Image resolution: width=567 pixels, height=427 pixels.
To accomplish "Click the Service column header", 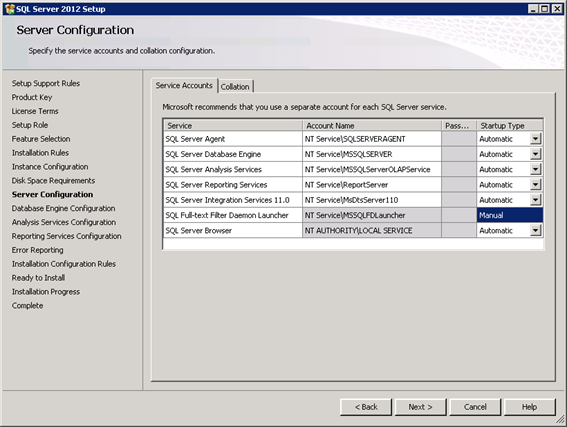I will pos(233,126).
